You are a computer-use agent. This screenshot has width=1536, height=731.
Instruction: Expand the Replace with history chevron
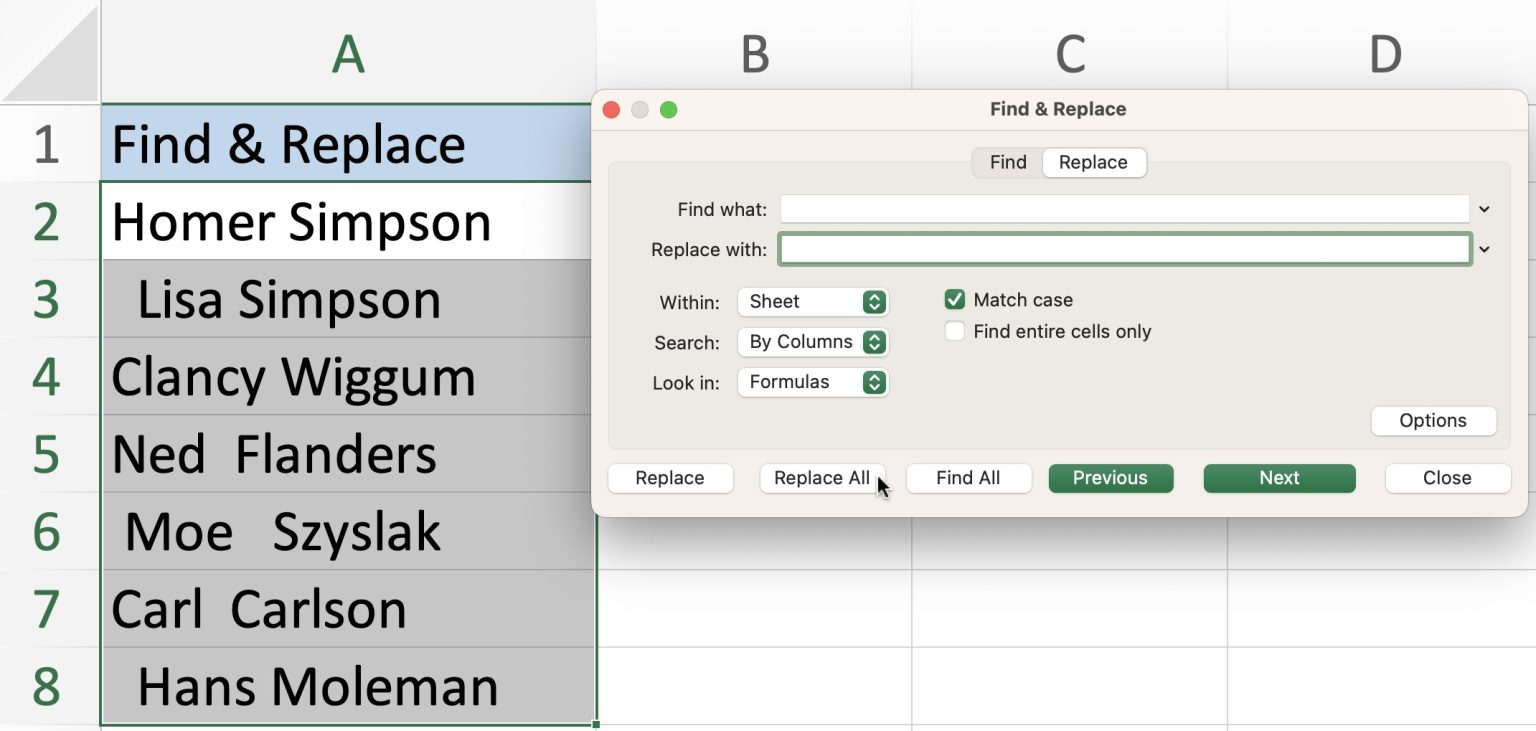pyautogui.click(x=1485, y=249)
